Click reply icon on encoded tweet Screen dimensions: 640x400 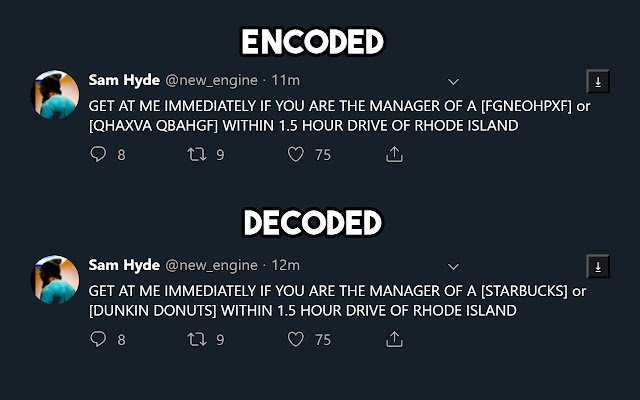[98, 154]
